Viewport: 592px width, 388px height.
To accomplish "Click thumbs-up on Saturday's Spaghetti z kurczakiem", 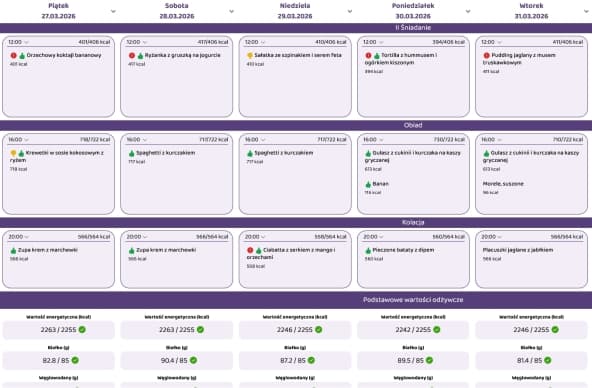I will (x=132, y=153).
